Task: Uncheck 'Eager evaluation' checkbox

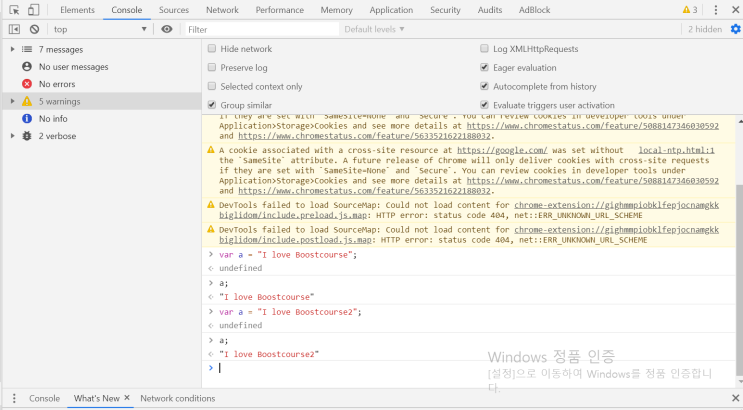Action: [484, 67]
